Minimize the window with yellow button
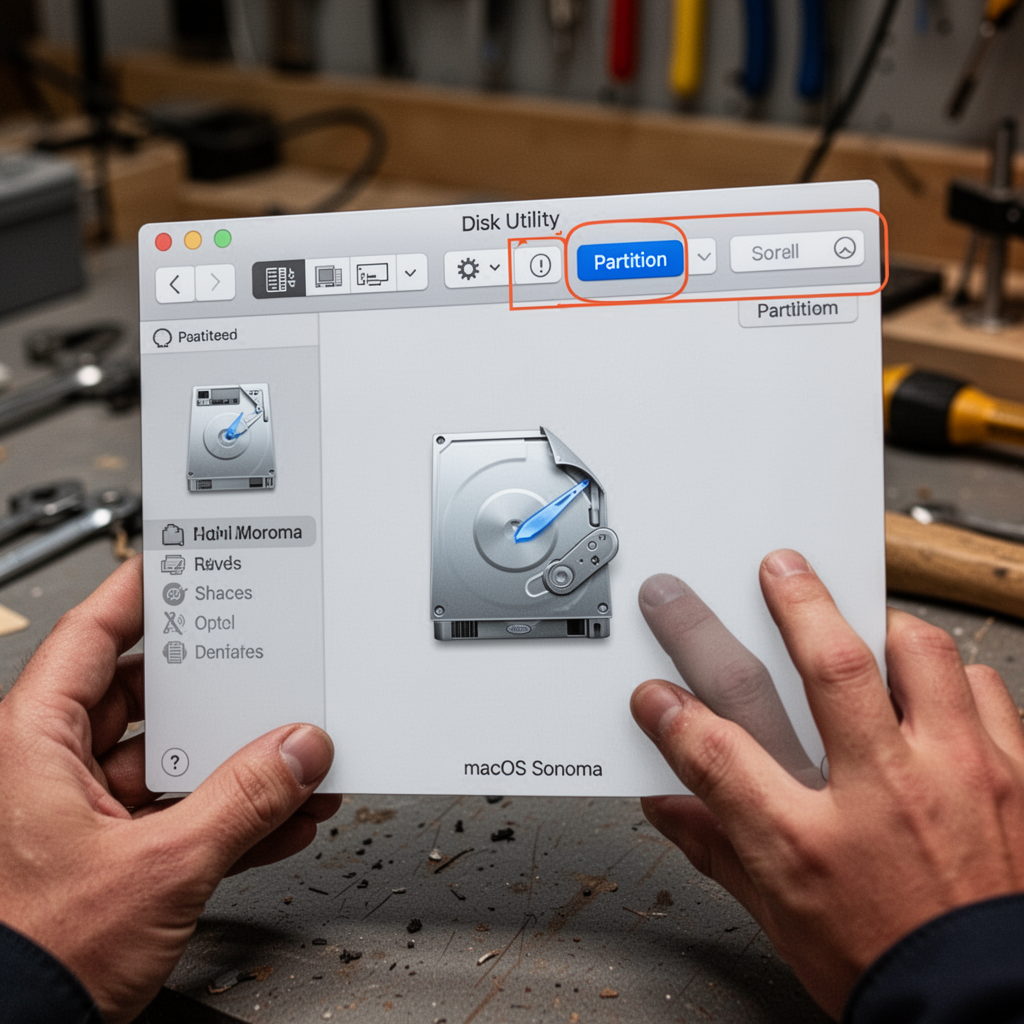 tap(193, 240)
